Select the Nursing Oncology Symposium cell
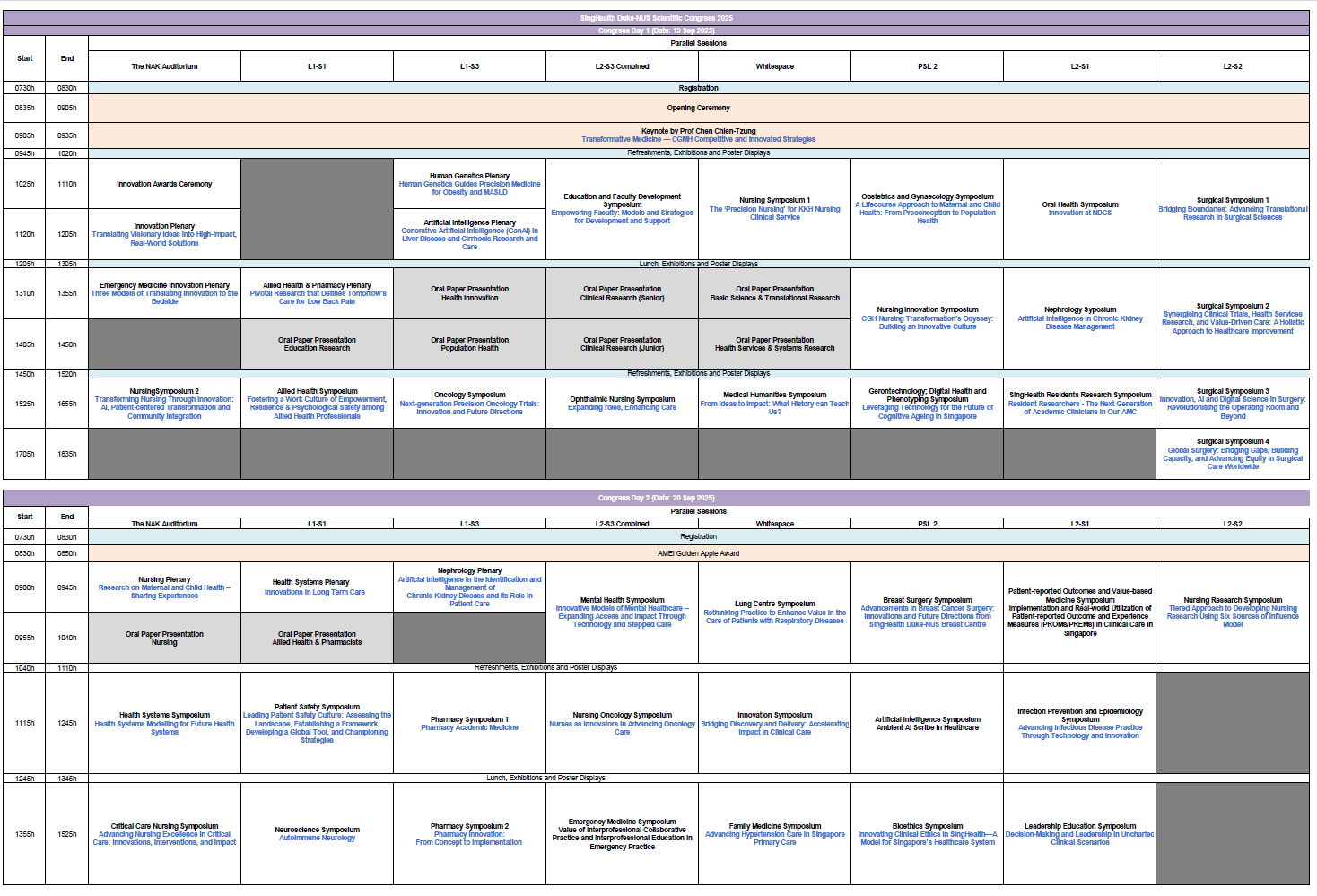 pos(622,723)
